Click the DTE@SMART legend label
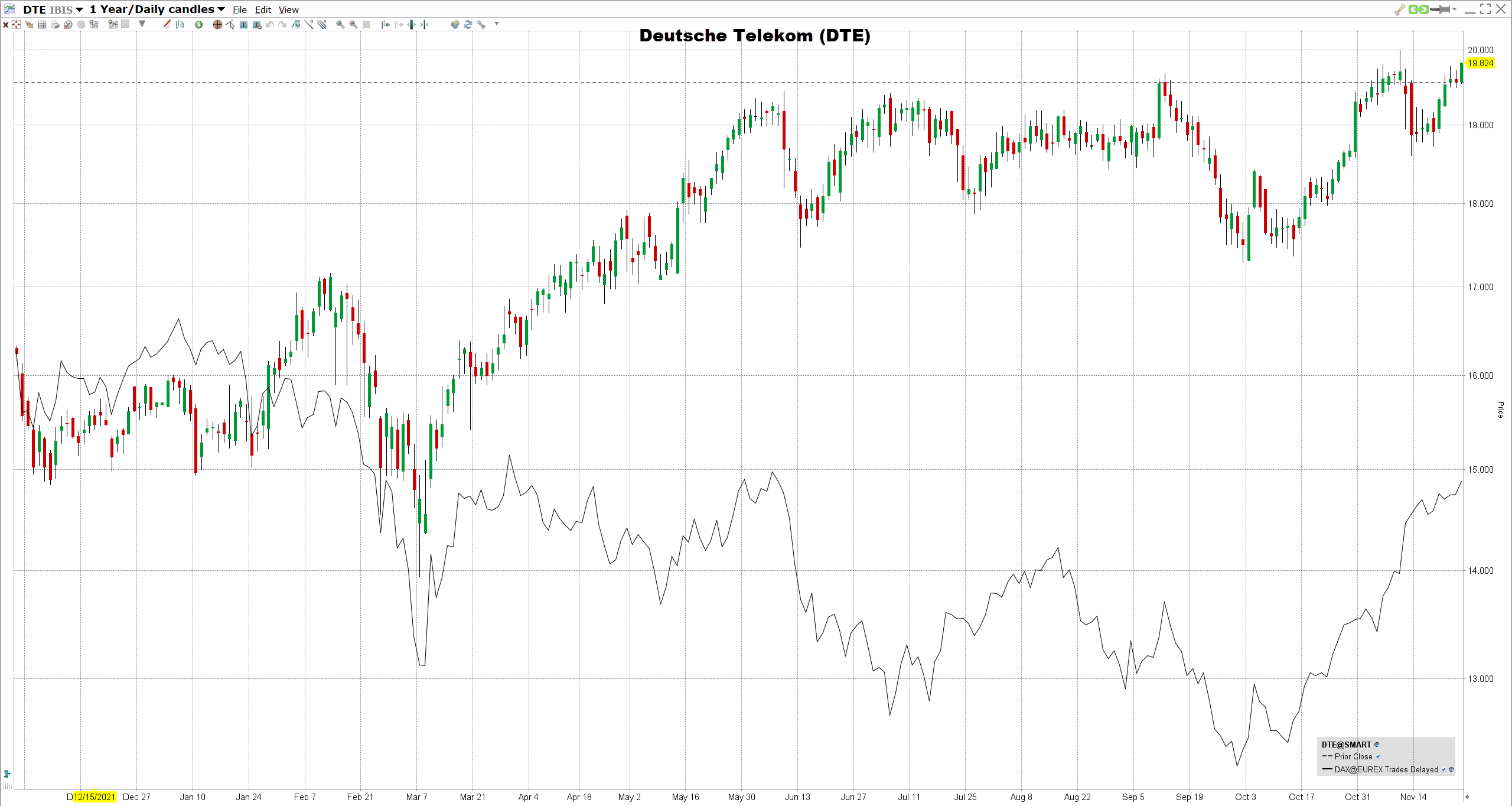The width and height of the screenshot is (1512, 806). tap(1346, 745)
